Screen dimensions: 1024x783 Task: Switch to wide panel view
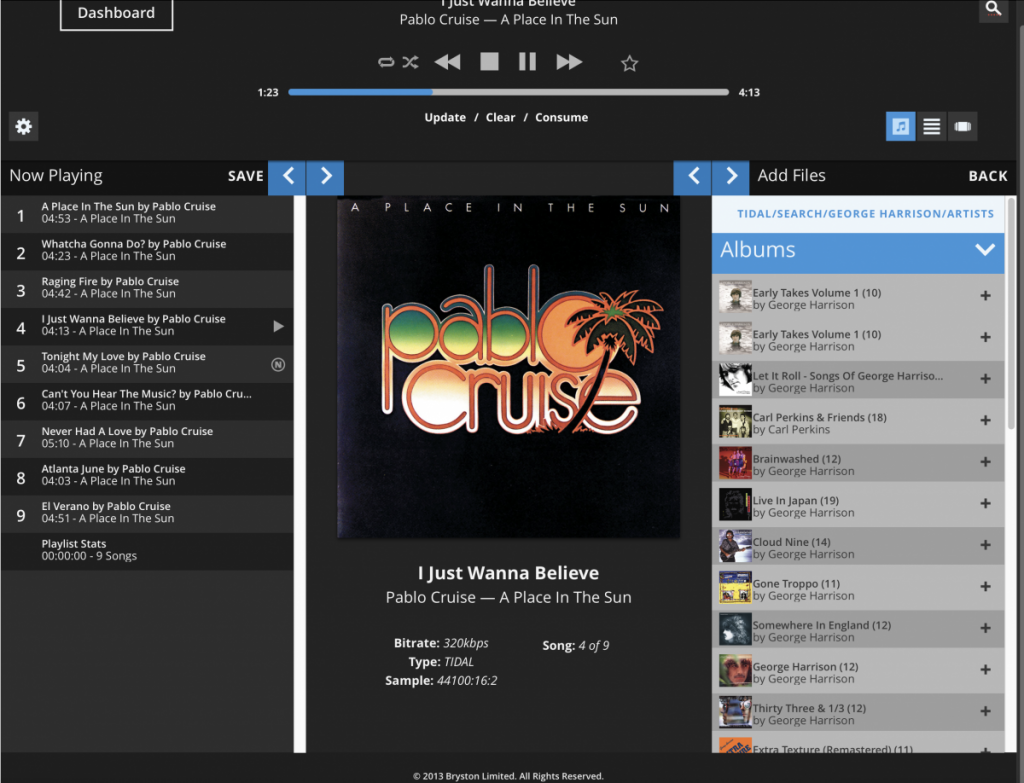(963, 126)
